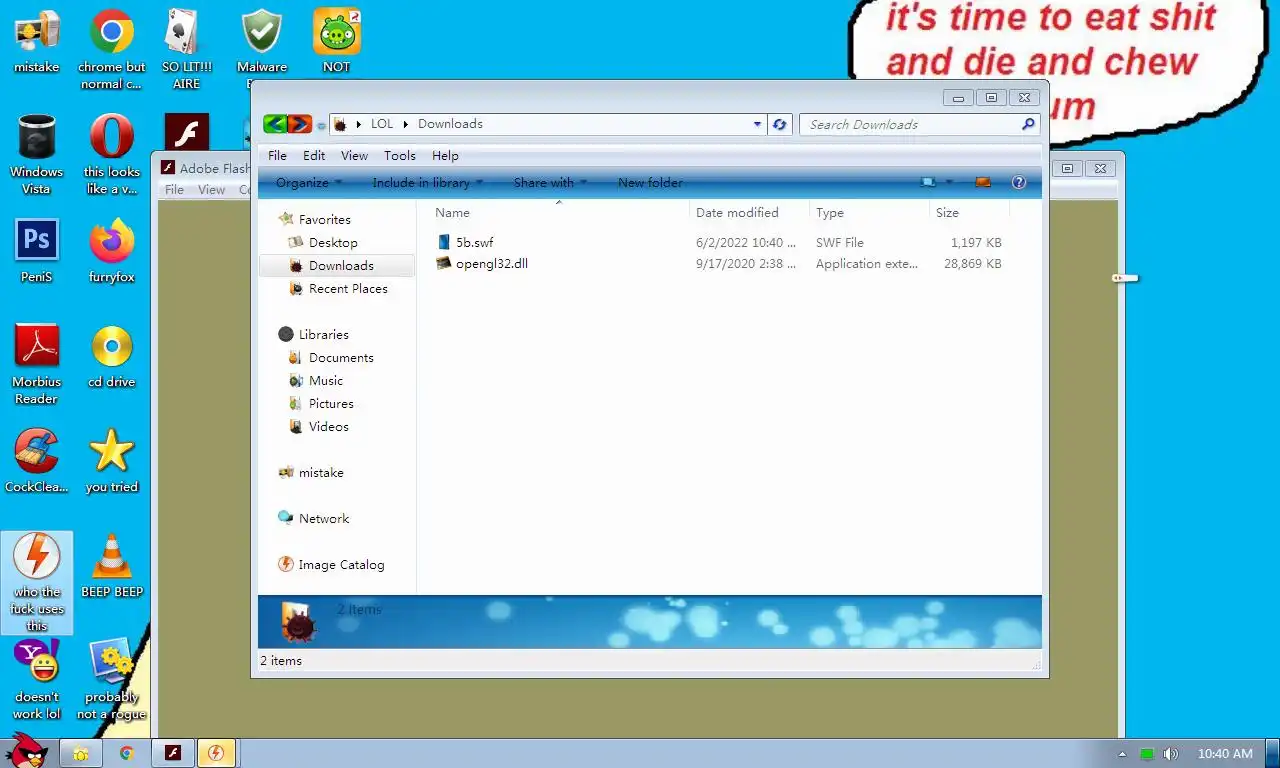Expand breadcrumb arrow before LOL
The width and height of the screenshot is (1280, 768).
point(359,124)
